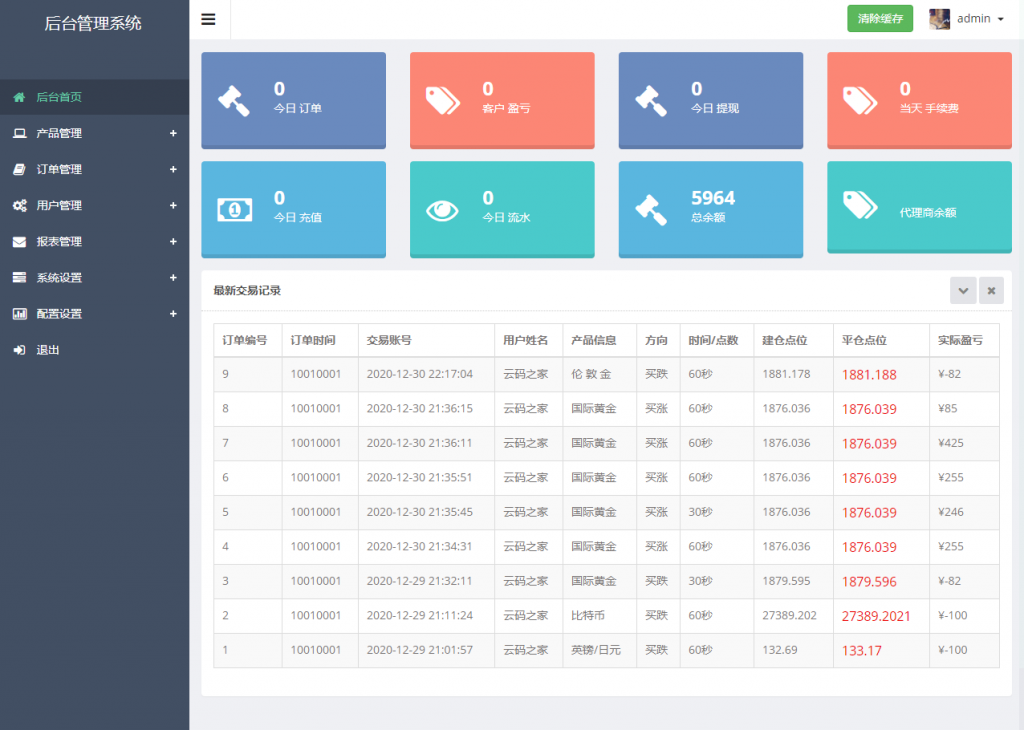The height and width of the screenshot is (730, 1024).
Task: Click the 今日提现 statistics card
Action: (x=710, y=100)
